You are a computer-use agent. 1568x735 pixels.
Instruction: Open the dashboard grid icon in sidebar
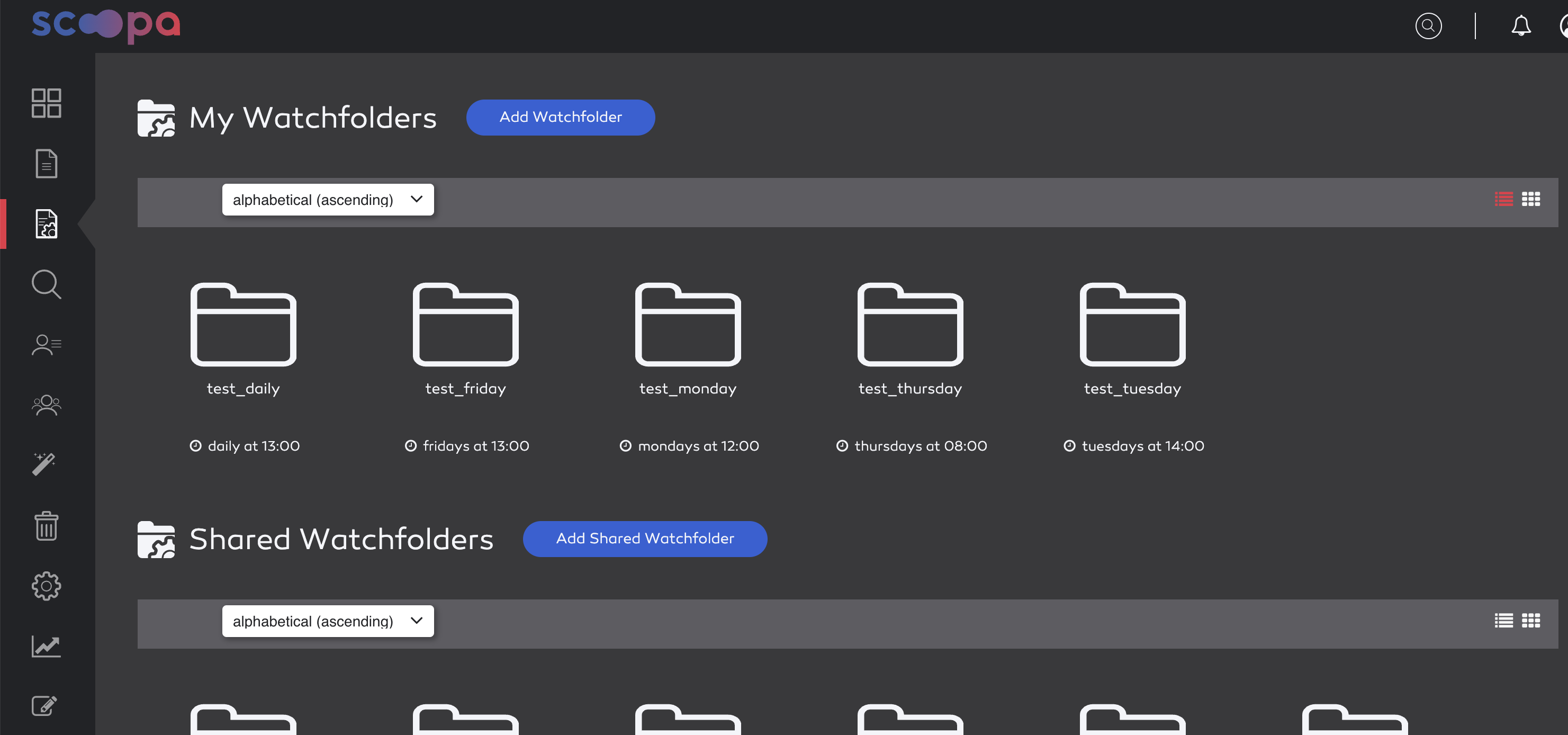tap(46, 103)
